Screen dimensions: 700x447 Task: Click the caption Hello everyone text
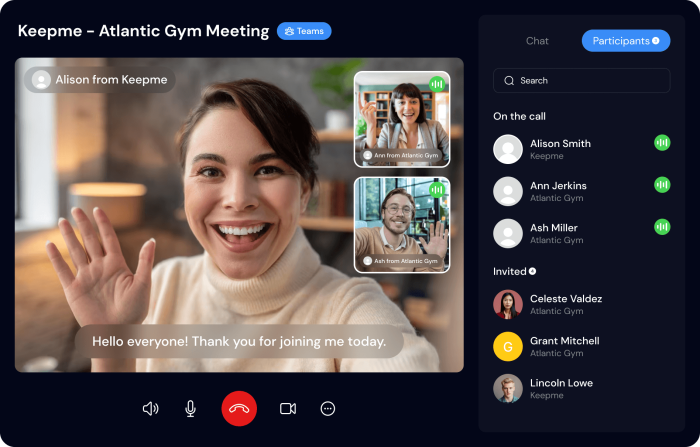(239, 342)
